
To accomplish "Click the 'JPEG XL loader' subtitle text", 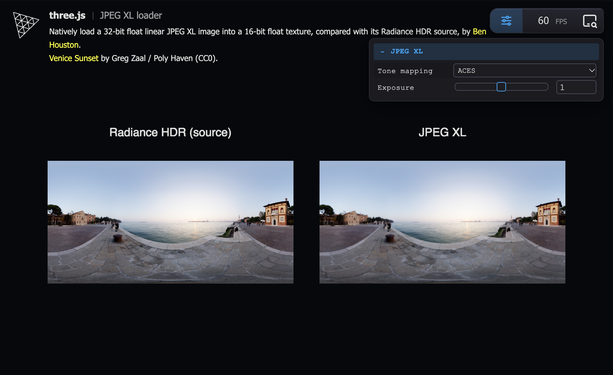I will pyautogui.click(x=131, y=15).
